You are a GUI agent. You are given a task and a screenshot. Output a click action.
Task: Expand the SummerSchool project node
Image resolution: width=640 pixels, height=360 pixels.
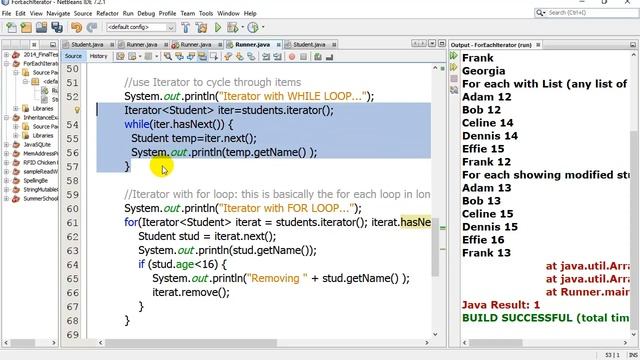(7, 198)
